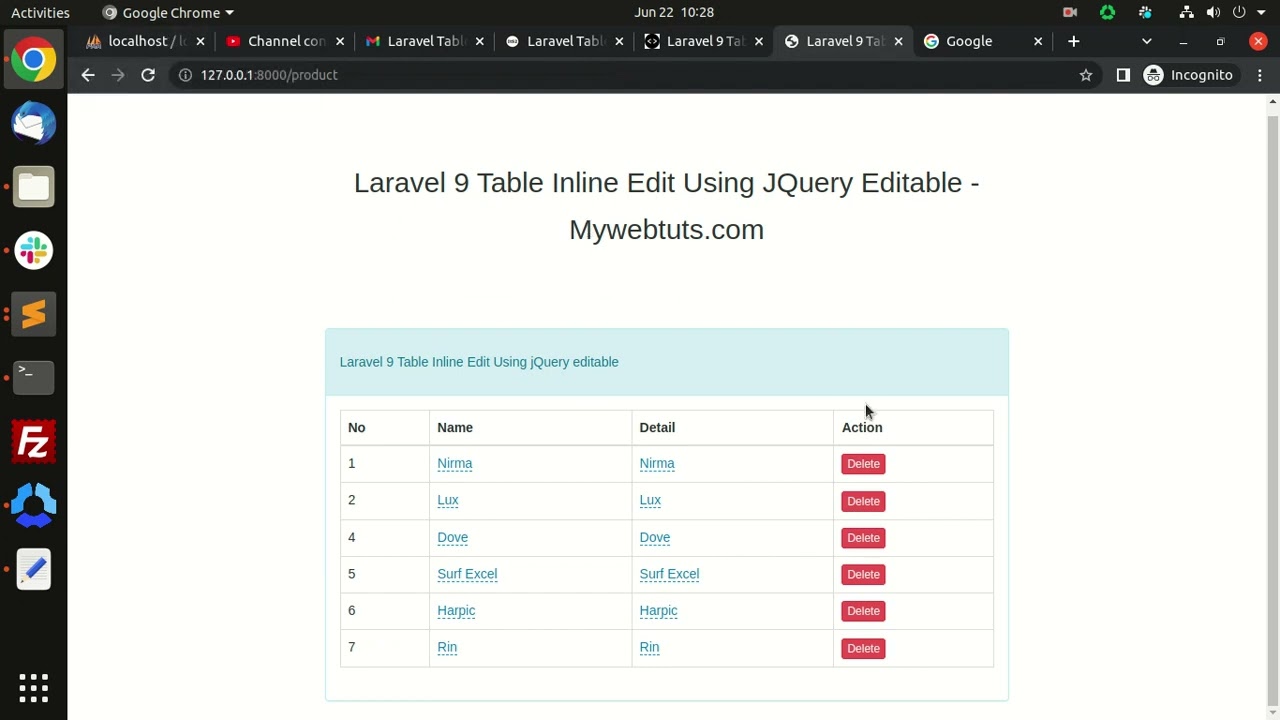
Task: Expand the tab search dropdown
Action: [x=1147, y=41]
